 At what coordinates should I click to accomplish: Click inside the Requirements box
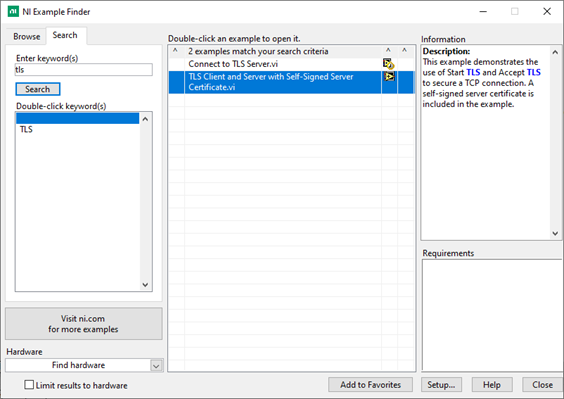pyautogui.click(x=492, y=315)
